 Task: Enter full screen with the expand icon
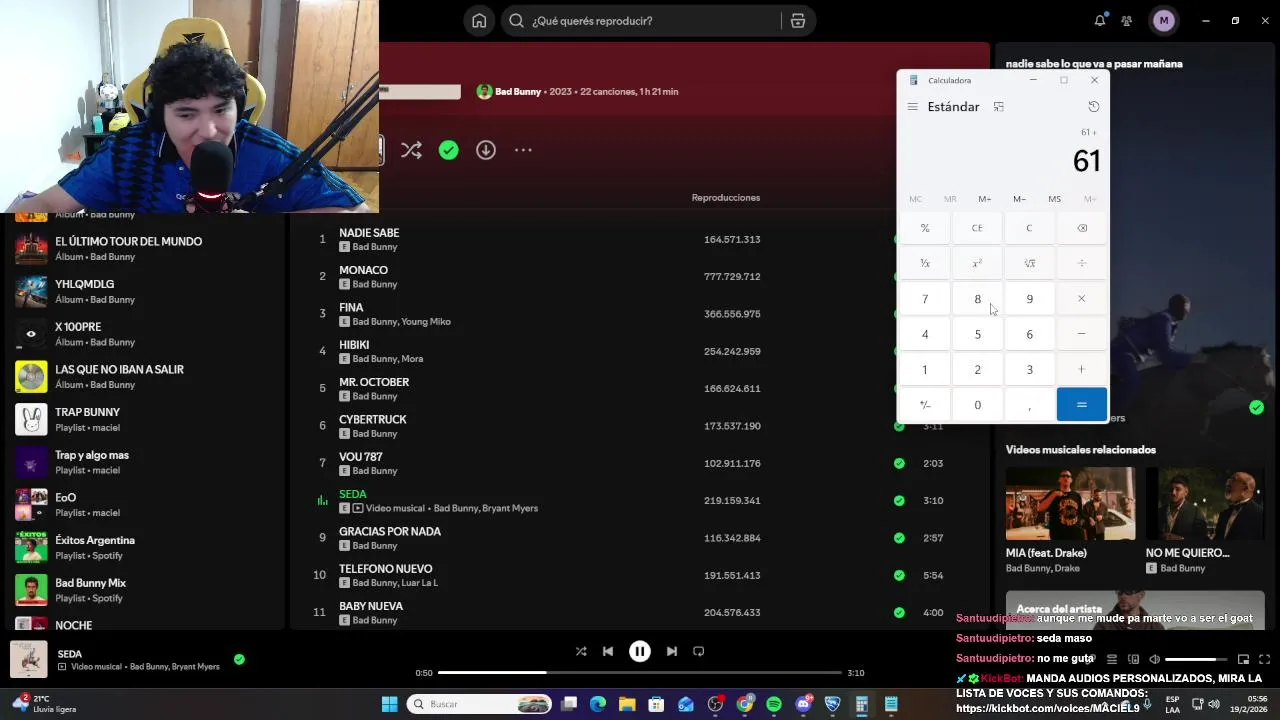tap(1264, 659)
